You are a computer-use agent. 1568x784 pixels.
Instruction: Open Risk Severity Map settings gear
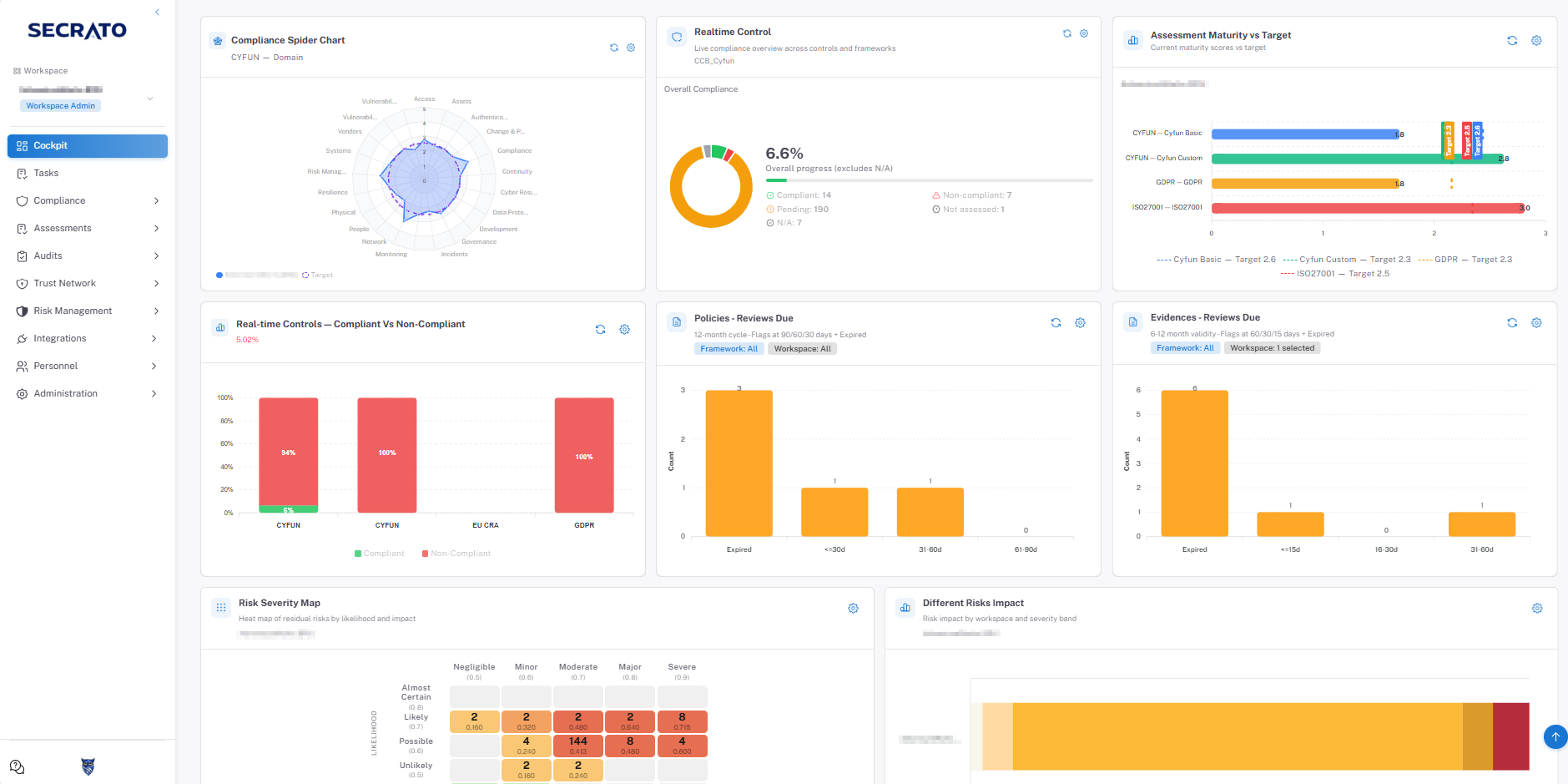(x=853, y=609)
